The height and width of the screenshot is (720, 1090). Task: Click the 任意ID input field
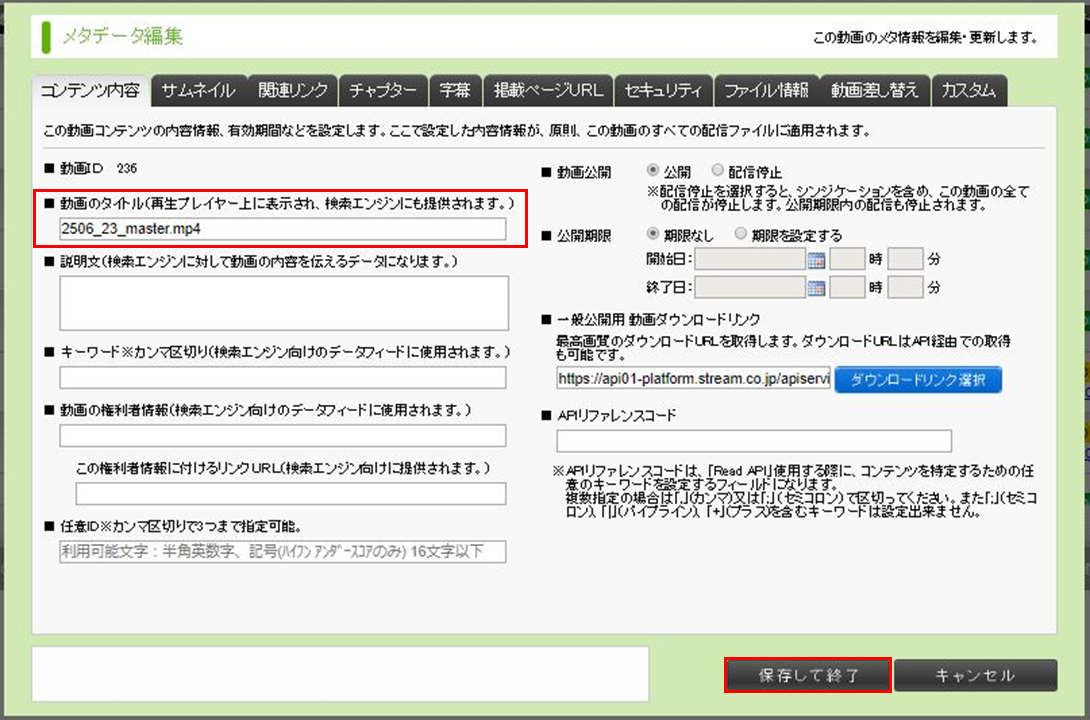point(283,552)
